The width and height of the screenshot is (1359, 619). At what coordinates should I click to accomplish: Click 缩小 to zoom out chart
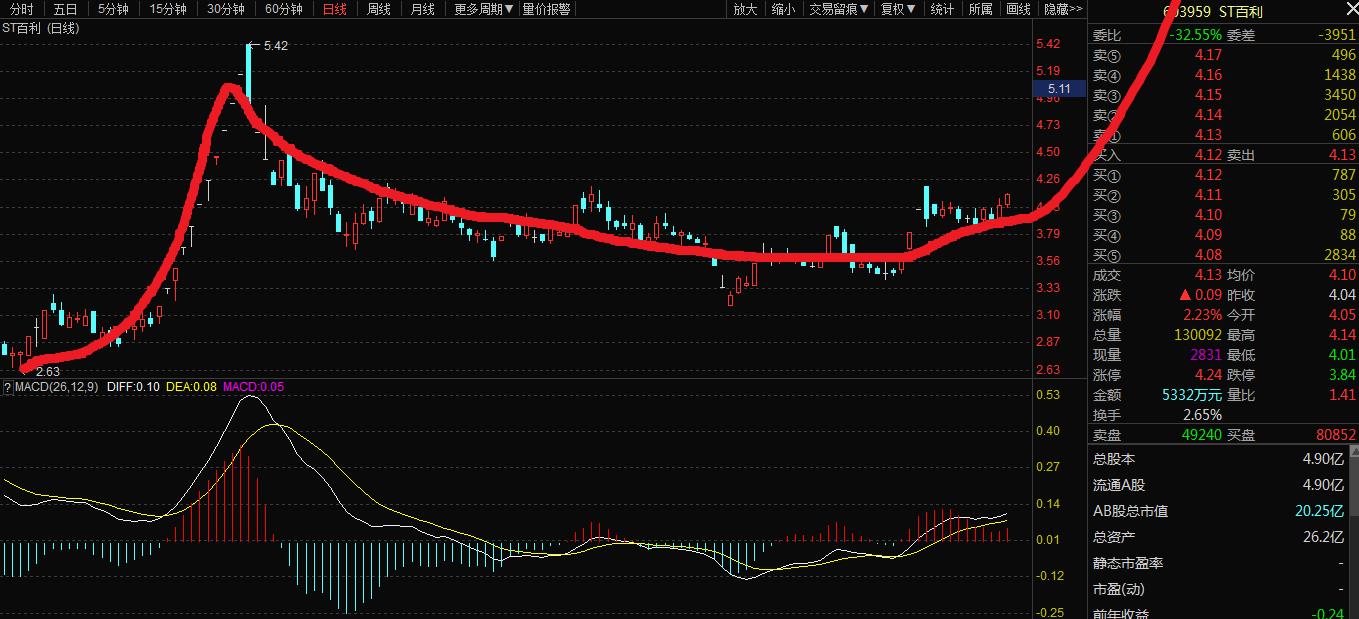[783, 9]
